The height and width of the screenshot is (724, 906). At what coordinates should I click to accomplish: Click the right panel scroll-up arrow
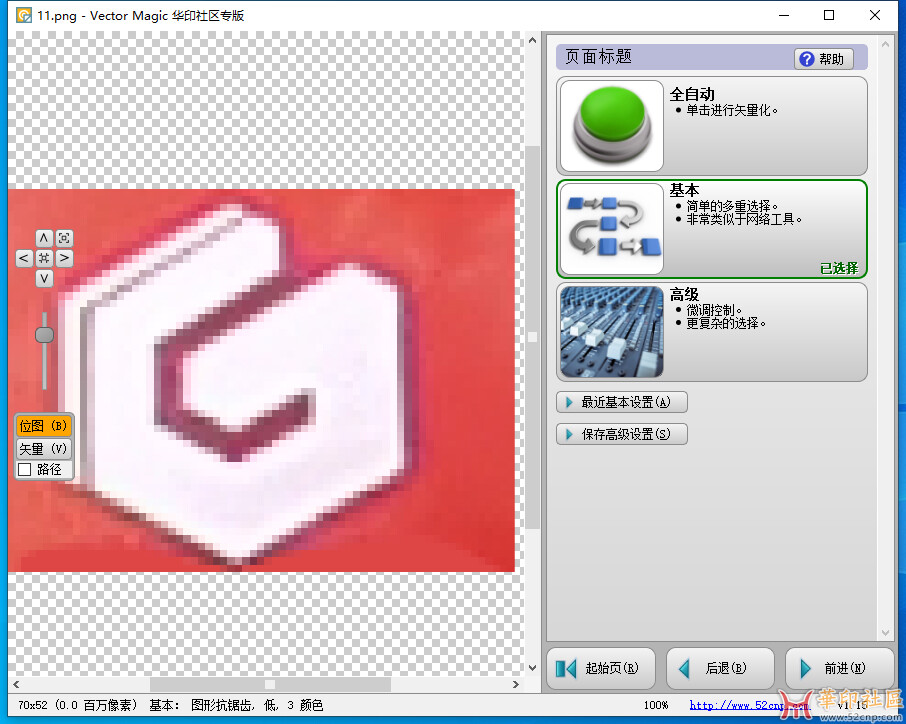pyautogui.click(x=885, y=44)
